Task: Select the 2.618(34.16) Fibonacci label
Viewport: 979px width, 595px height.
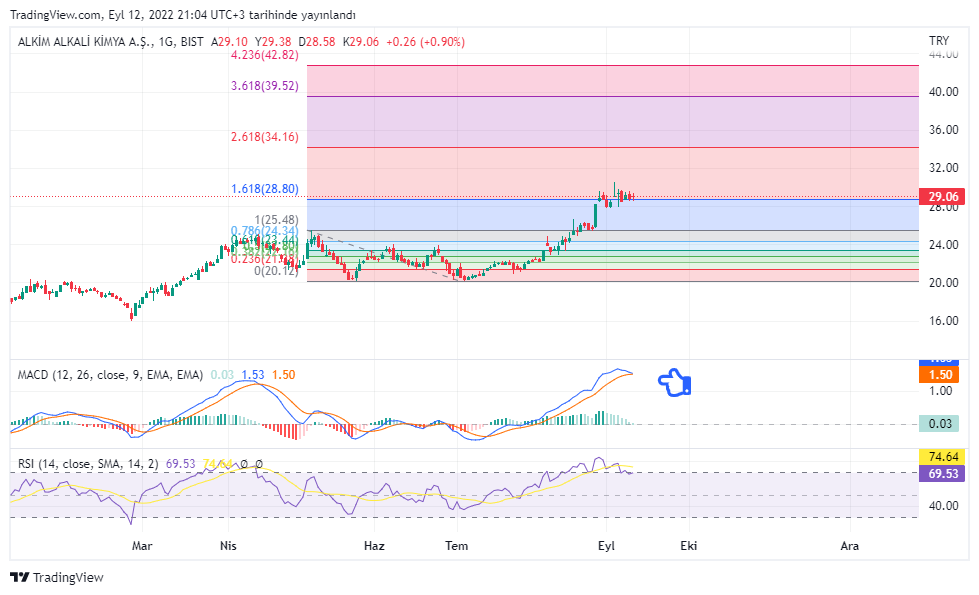Action: click(265, 137)
